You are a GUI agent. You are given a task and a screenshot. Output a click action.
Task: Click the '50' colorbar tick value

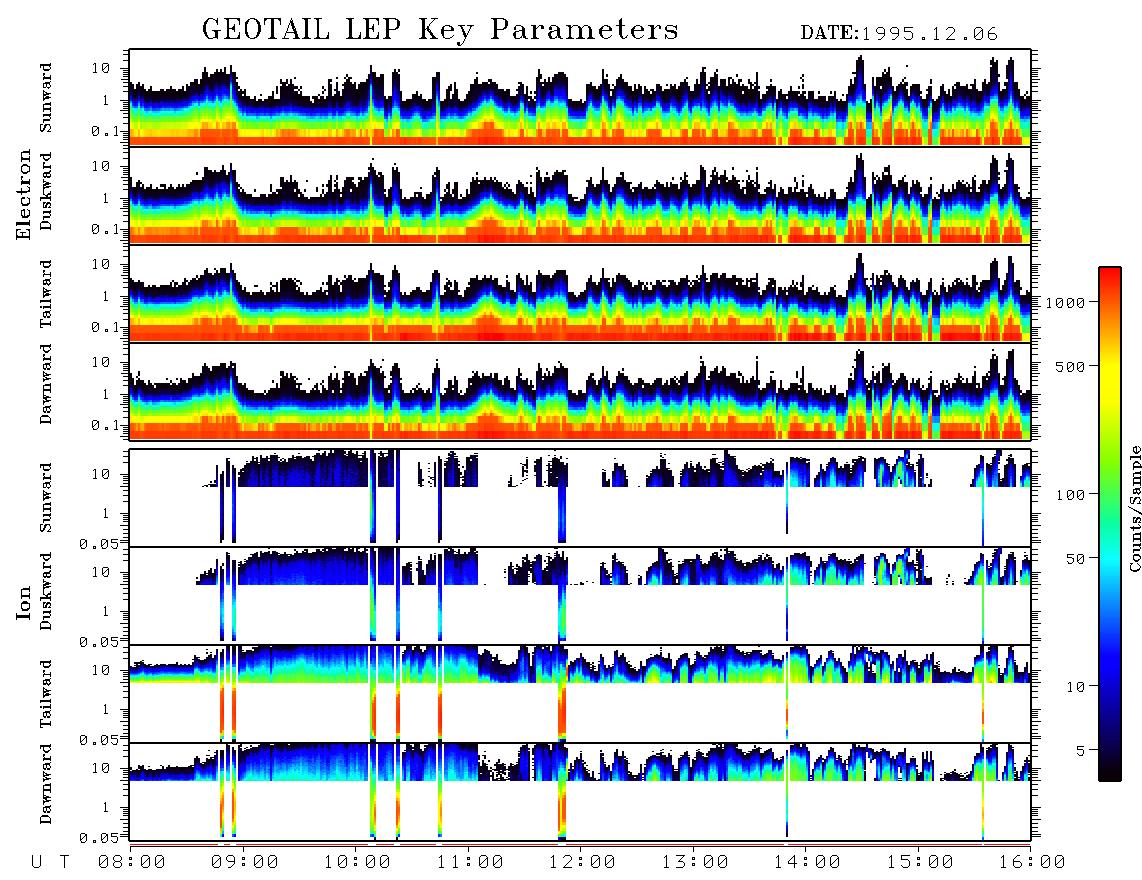[1075, 559]
